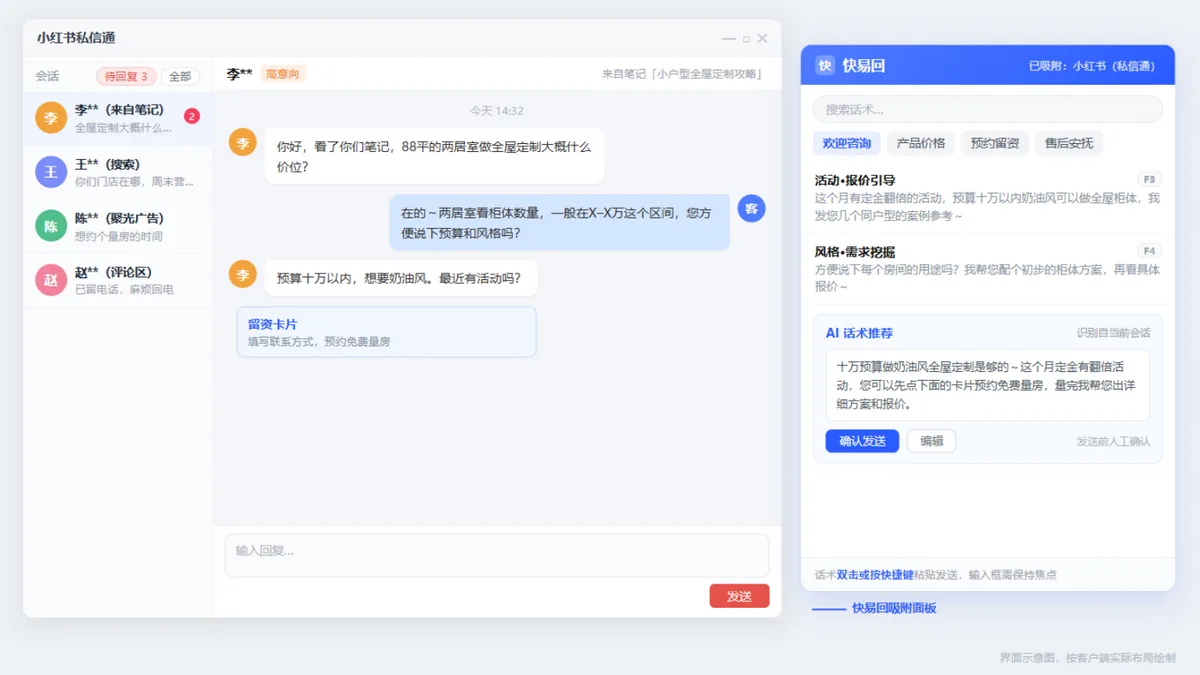The height and width of the screenshot is (675, 1200).
Task: Click the 发送前人工确认 note
Action: click(1113, 441)
